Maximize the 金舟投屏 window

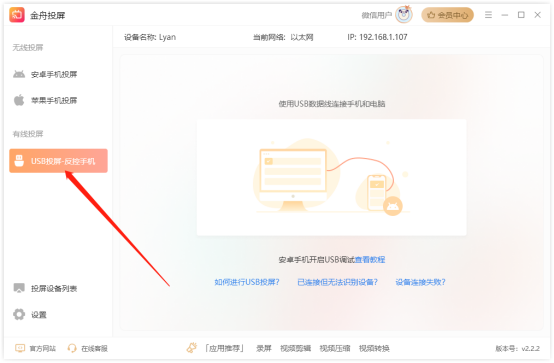pos(521,15)
